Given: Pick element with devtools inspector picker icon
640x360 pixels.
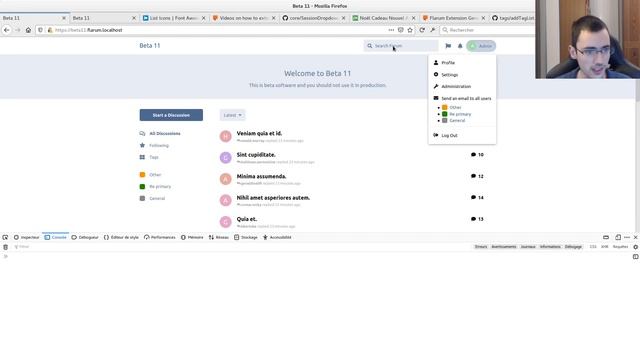Looking at the screenshot, I should (x=5, y=237).
